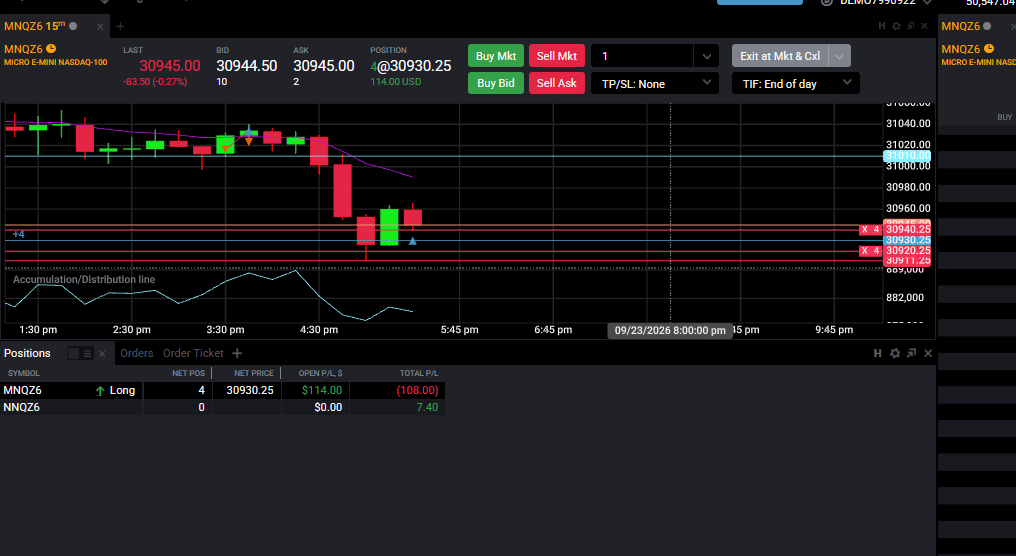Pop out the Positions panel
This screenshot has height=556, width=1016.
pos(912,353)
